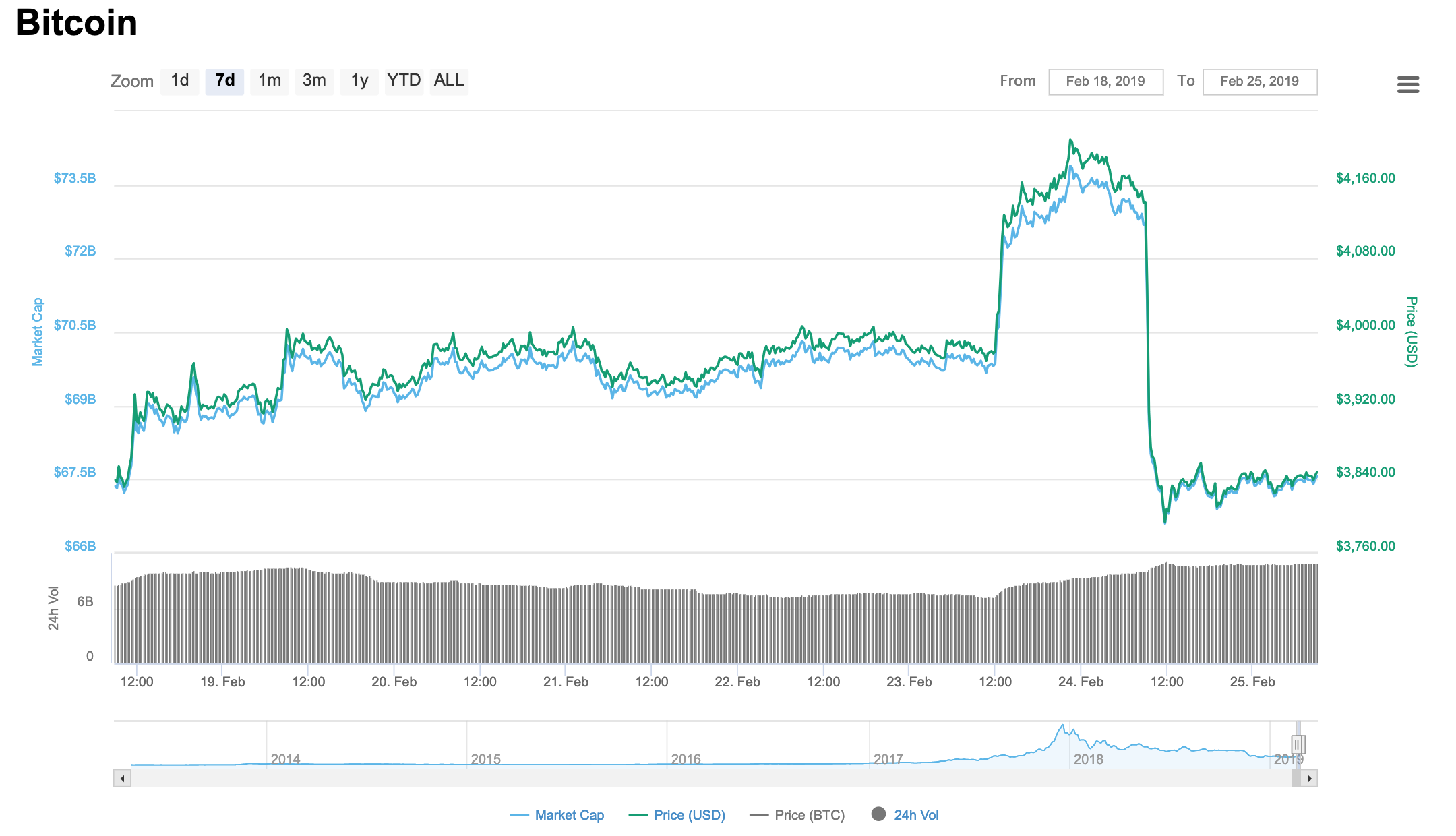Click the 24h Vol axis title

(53, 608)
